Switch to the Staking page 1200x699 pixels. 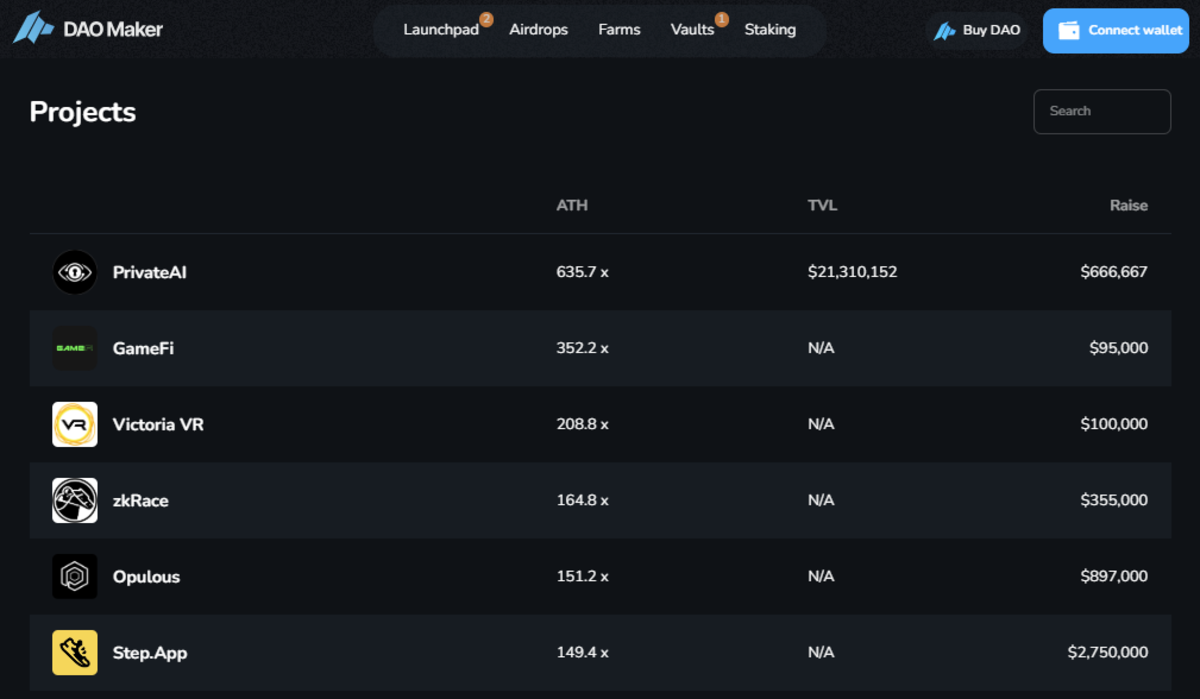[x=770, y=30]
